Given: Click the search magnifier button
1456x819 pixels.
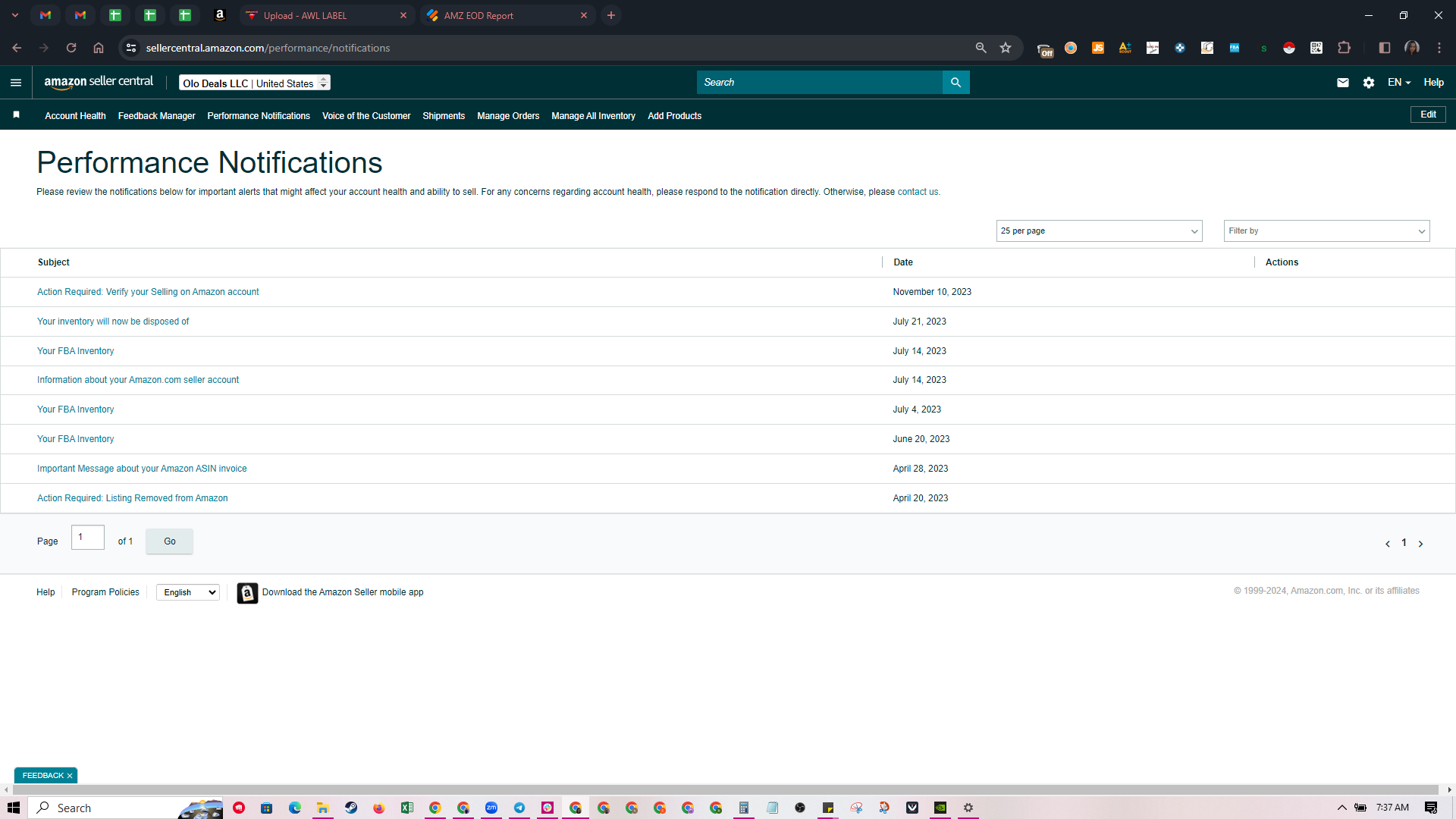Looking at the screenshot, I should (x=955, y=83).
